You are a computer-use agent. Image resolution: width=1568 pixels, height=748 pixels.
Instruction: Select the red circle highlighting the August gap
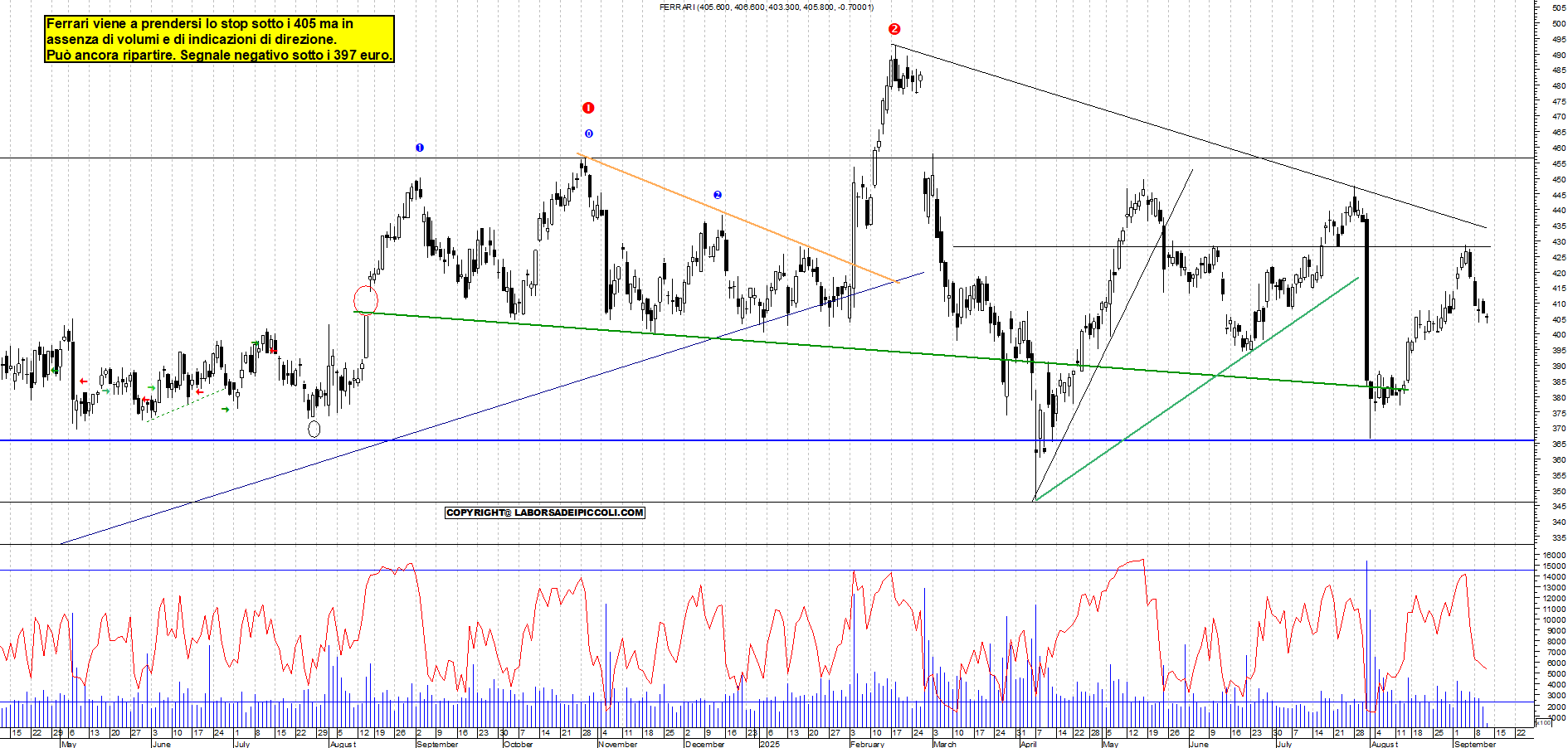pyautogui.click(x=366, y=300)
